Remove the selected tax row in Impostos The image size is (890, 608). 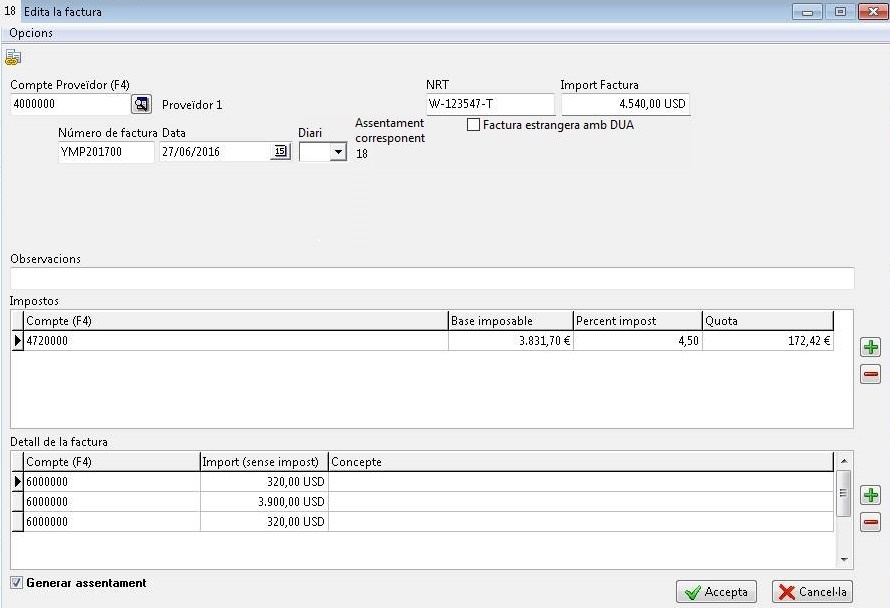tap(871, 374)
